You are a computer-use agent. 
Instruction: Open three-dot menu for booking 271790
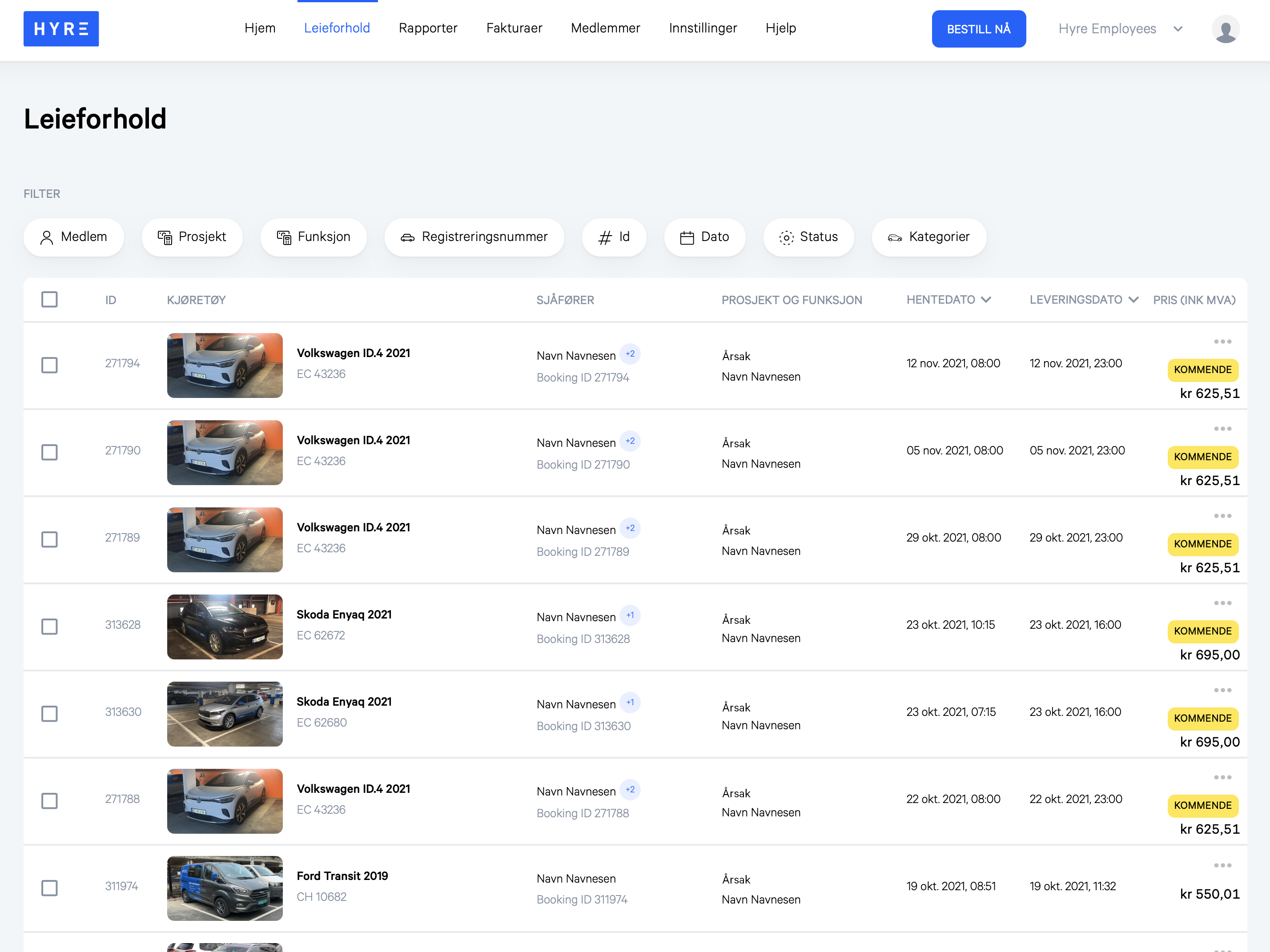(1222, 429)
